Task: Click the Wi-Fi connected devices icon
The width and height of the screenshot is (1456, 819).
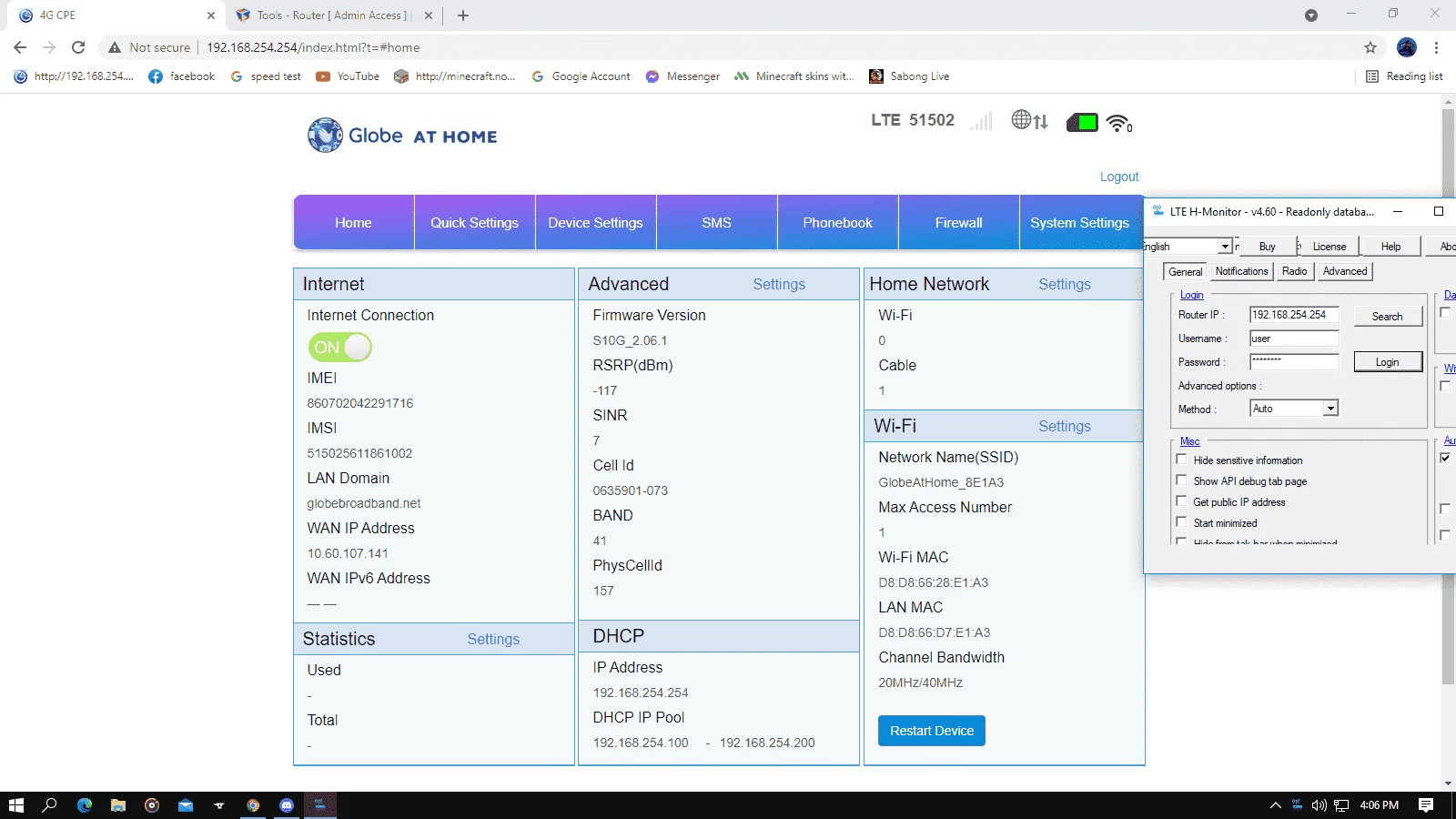Action: 1119,123
